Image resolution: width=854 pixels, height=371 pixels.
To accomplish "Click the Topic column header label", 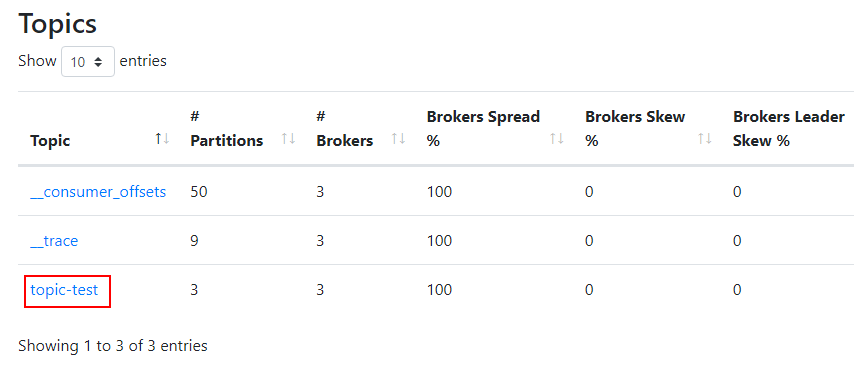I will [50, 141].
